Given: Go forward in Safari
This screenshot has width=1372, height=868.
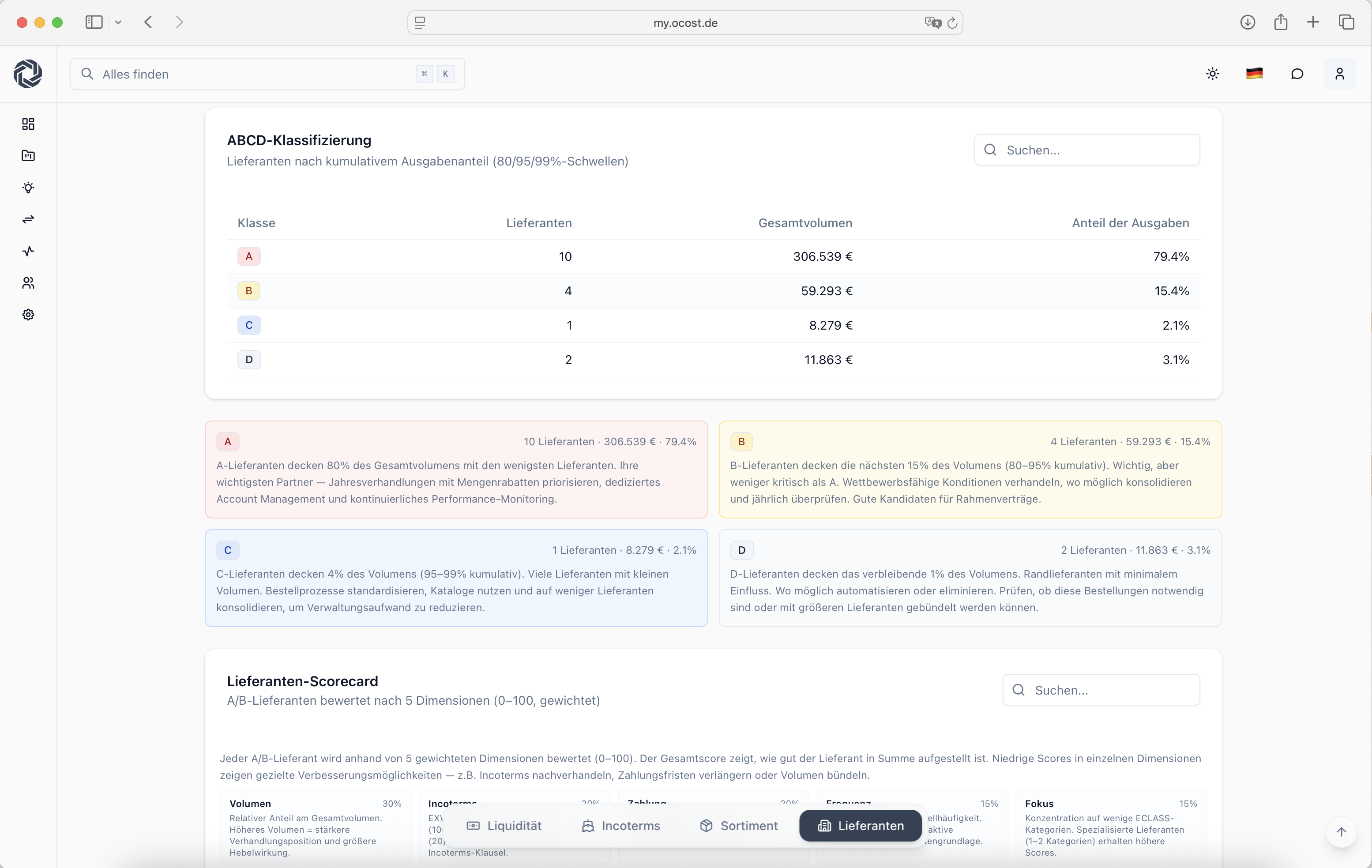Looking at the screenshot, I should (x=180, y=22).
